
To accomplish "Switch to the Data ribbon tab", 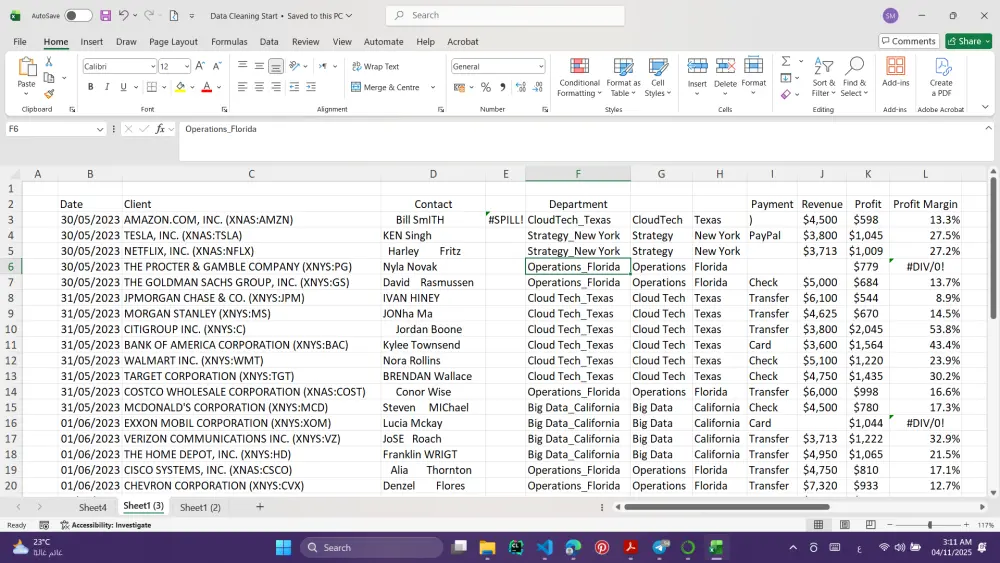I will pyautogui.click(x=268, y=41).
